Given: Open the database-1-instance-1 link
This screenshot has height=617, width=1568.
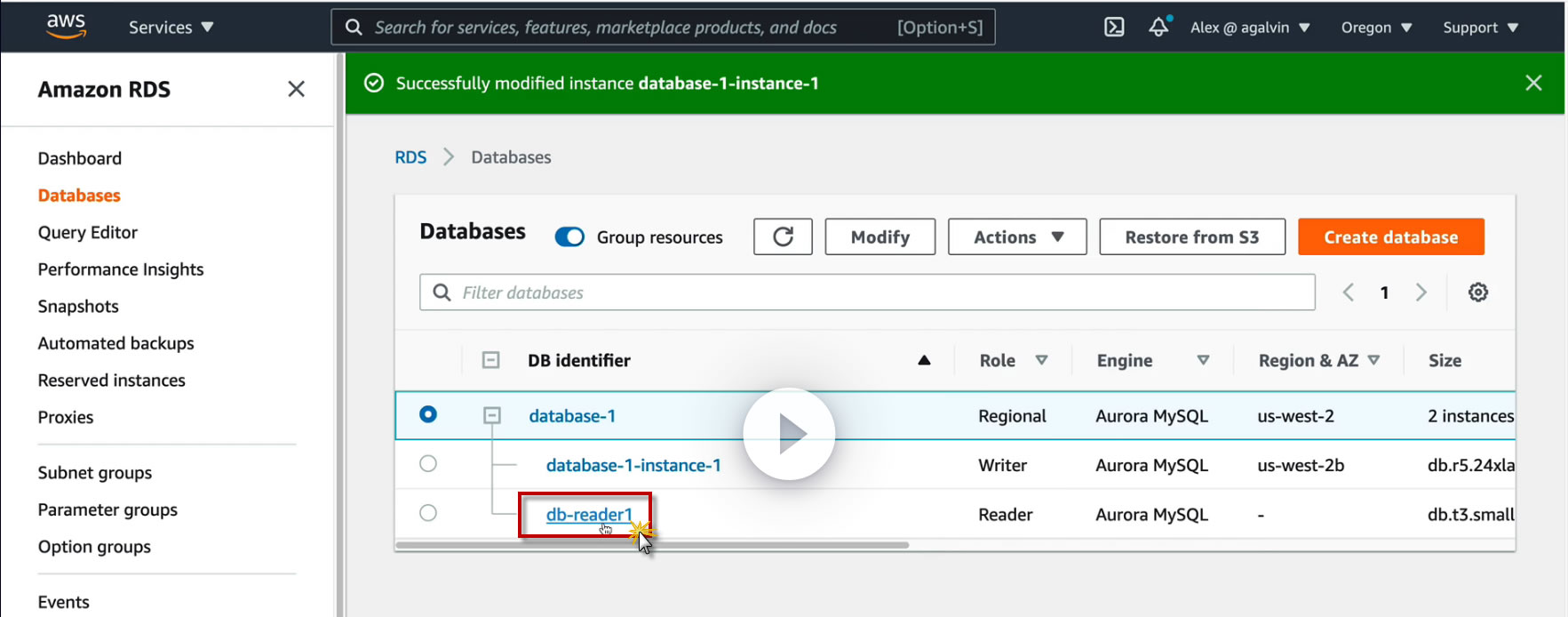Looking at the screenshot, I should coord(633,465).
